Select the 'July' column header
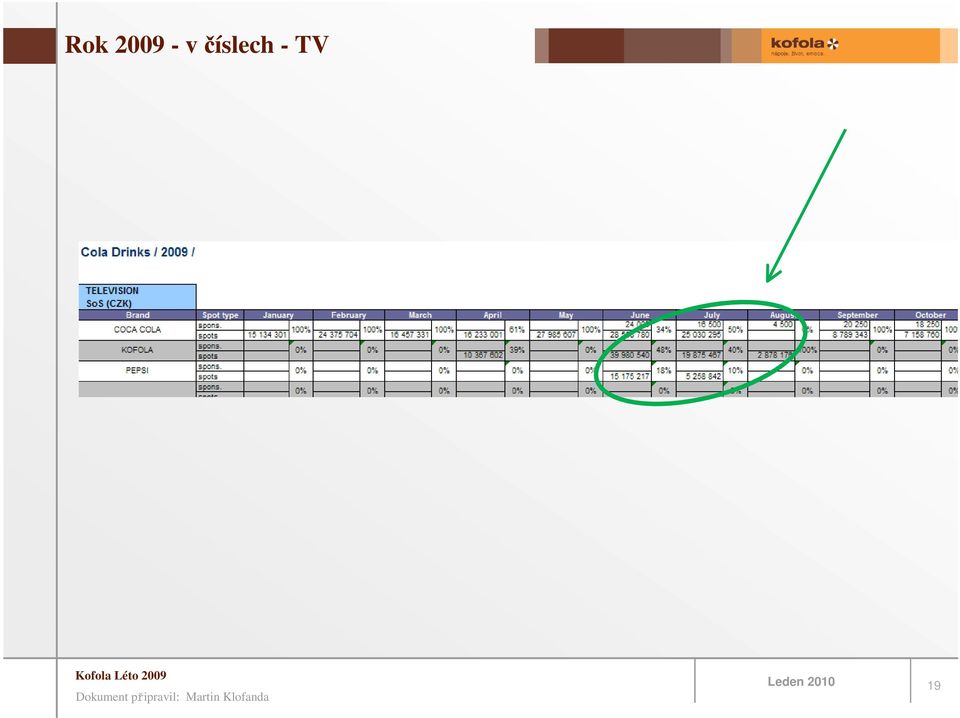 point(711,315)
